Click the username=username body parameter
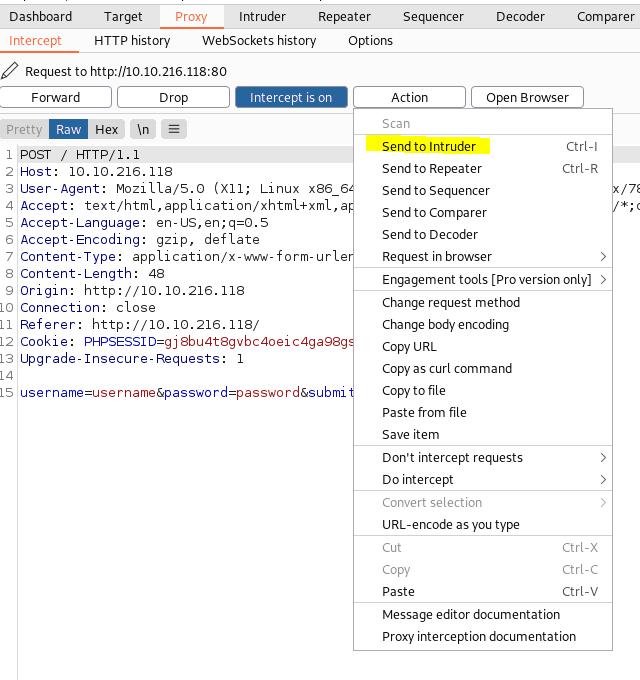Viewport: 640px width, 680px height. click(88, 392)
